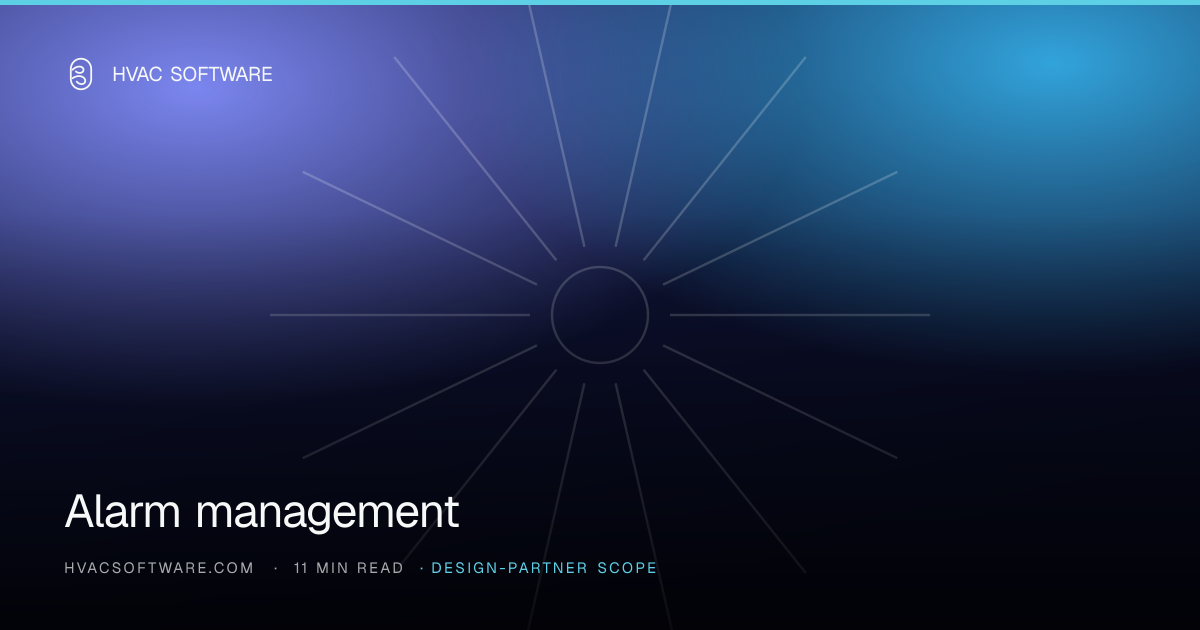Screen dimensions: 1200x630
Task: Click the cyan progress bar along top edge
Action: click(x=600, y=2)
